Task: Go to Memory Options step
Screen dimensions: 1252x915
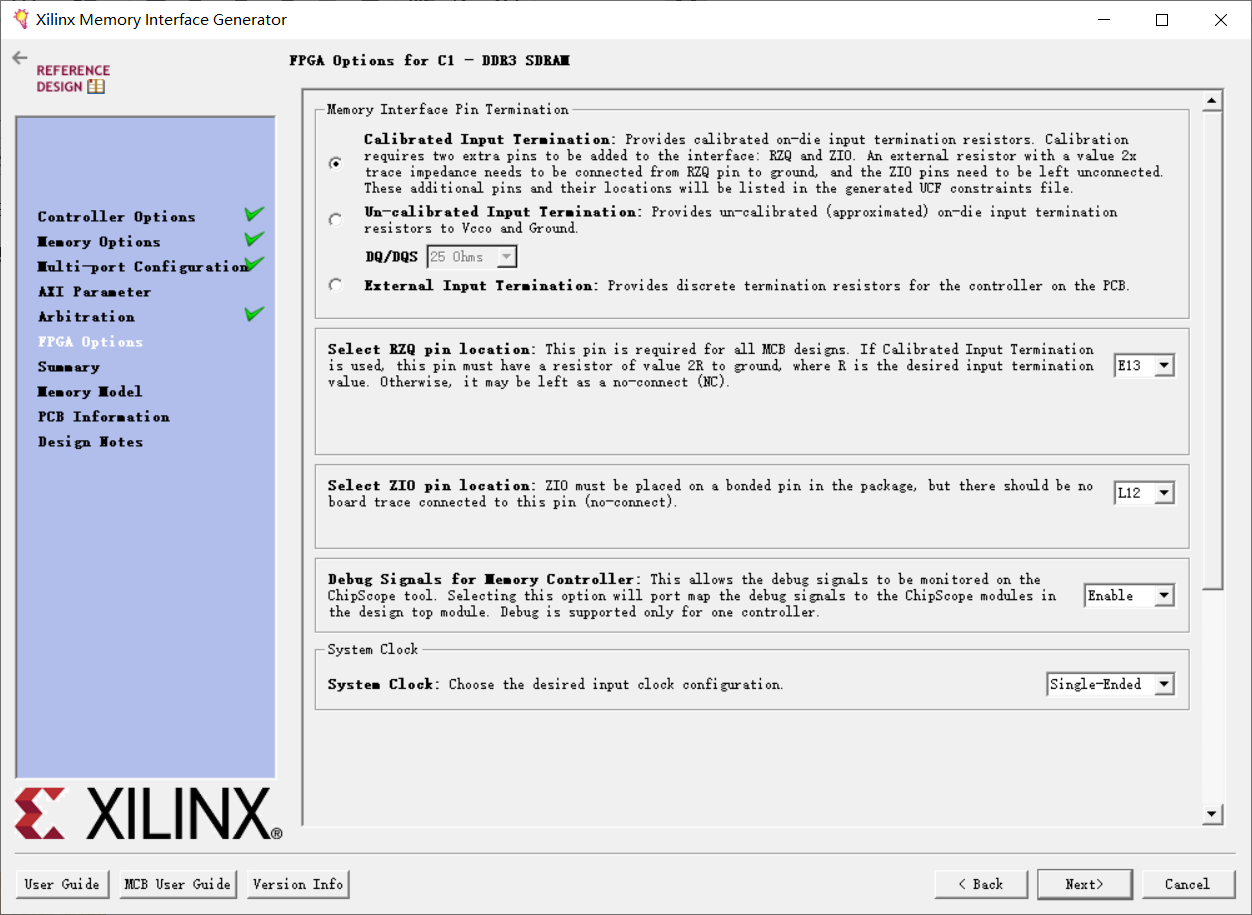Action: tap(99, 242)
